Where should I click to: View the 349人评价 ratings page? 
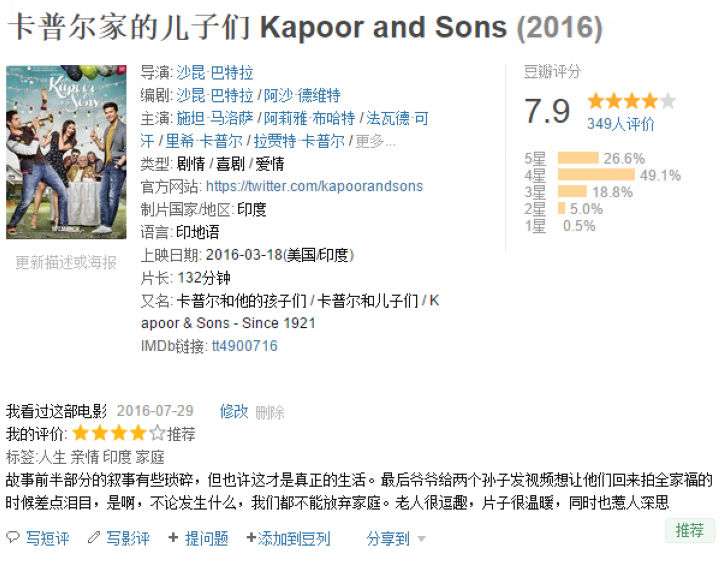point(620,124)
